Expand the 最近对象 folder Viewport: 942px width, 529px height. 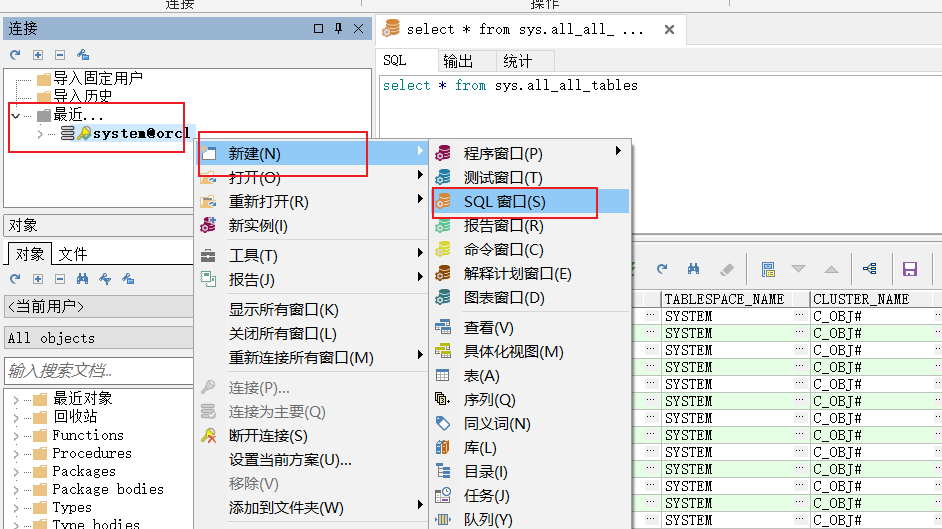pyautogui.click(x=16, y=399)
